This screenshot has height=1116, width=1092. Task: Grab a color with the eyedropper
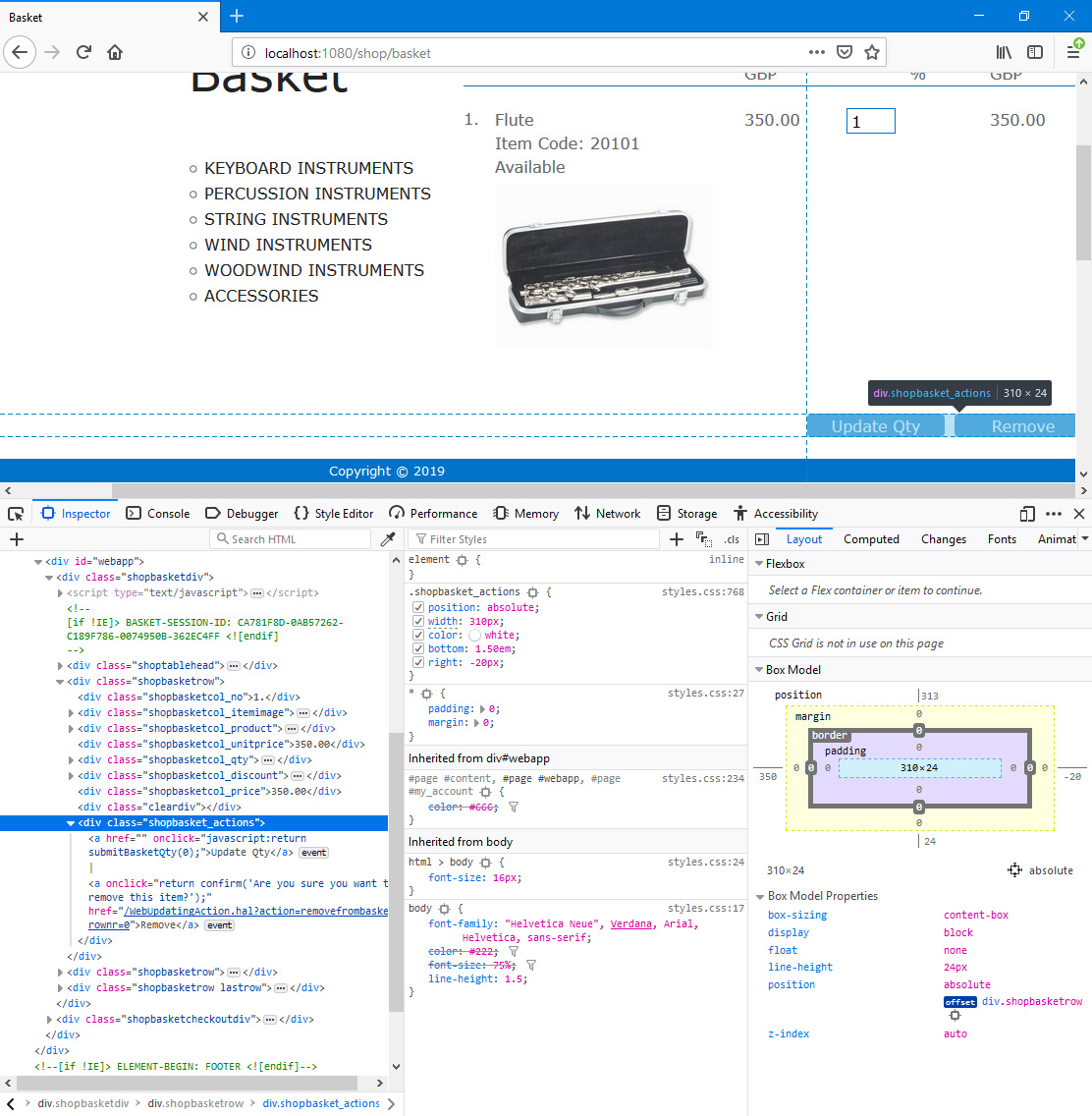(x=388, y=539)
